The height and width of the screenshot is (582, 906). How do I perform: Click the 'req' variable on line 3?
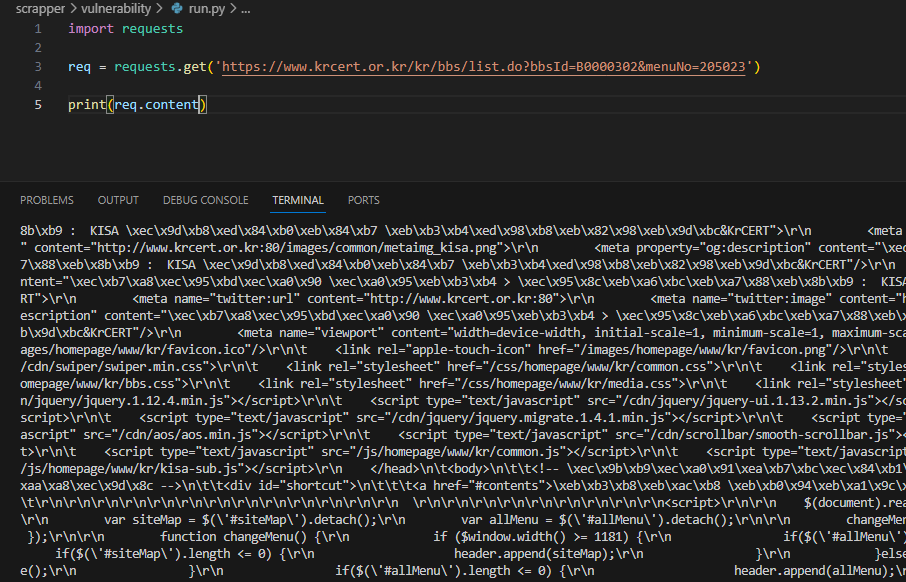[79, 67]
